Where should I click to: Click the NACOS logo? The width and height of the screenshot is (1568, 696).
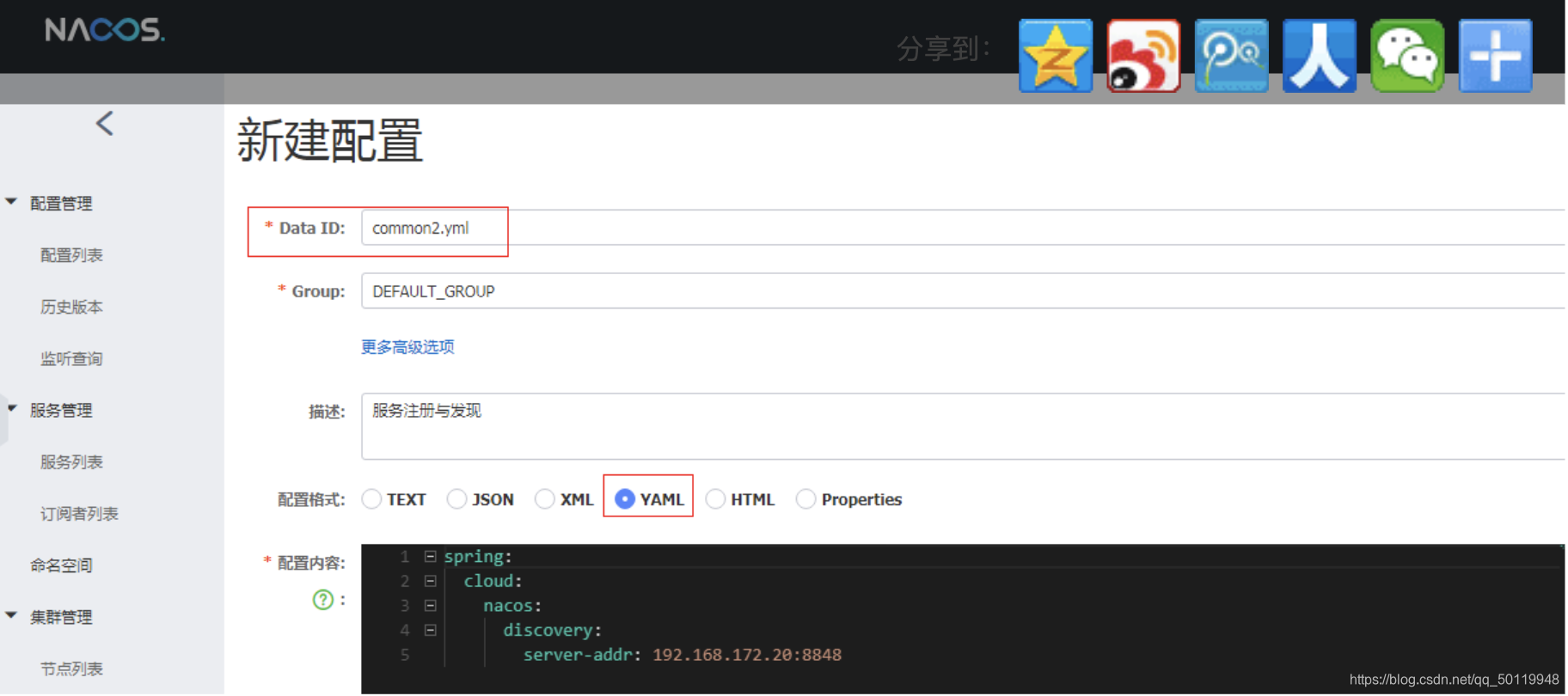coord(105,30)
